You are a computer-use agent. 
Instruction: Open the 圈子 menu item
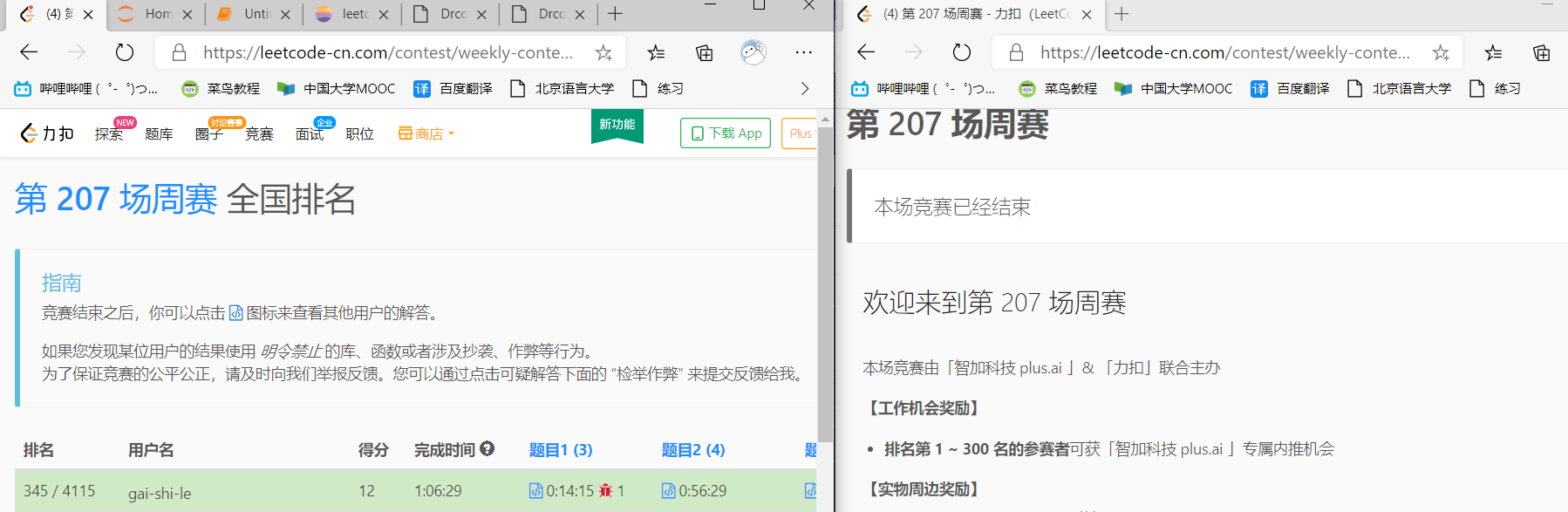tap(209, 133)
